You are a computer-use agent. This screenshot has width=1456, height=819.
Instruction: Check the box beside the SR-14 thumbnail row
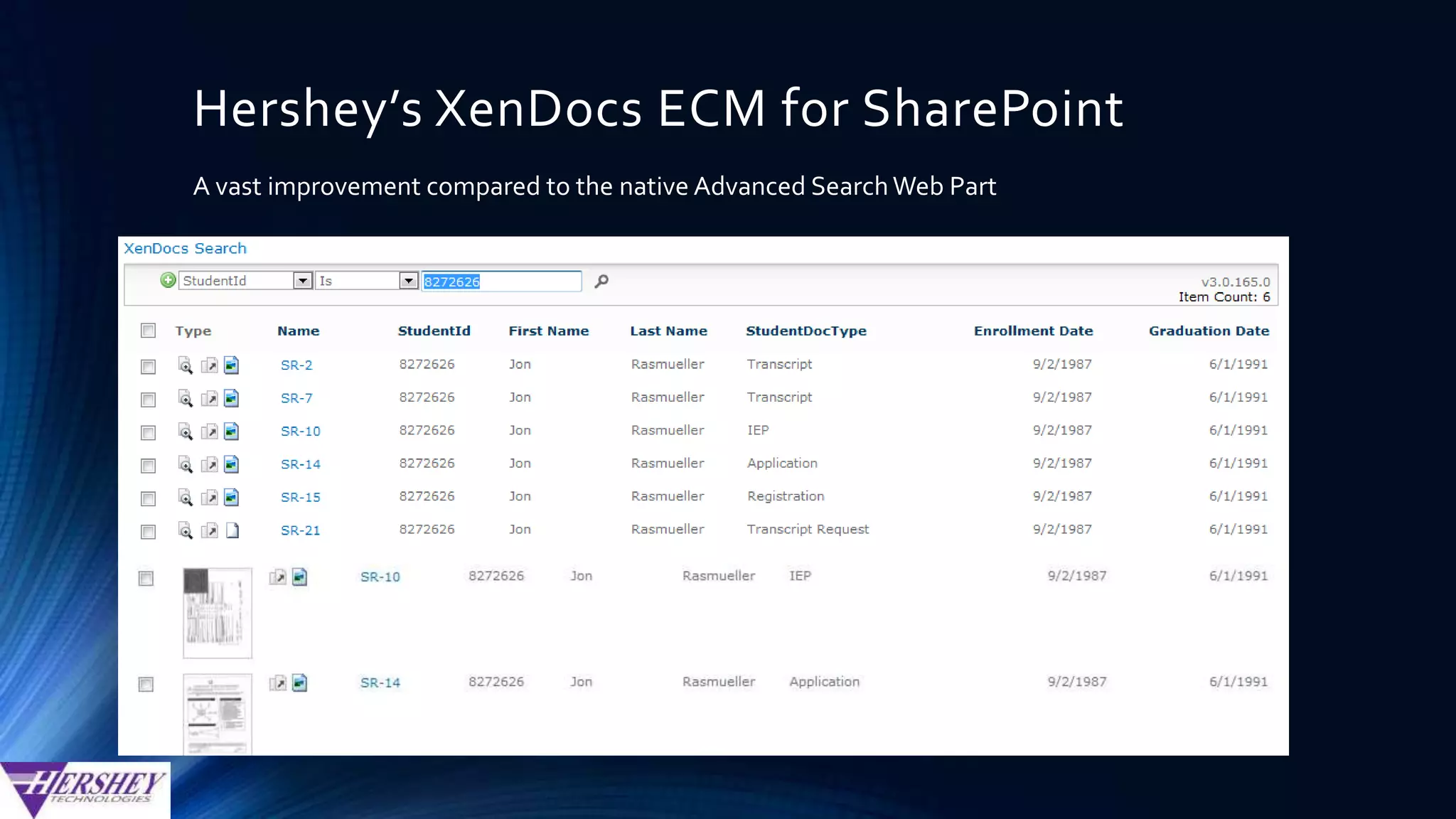(146, 684)
